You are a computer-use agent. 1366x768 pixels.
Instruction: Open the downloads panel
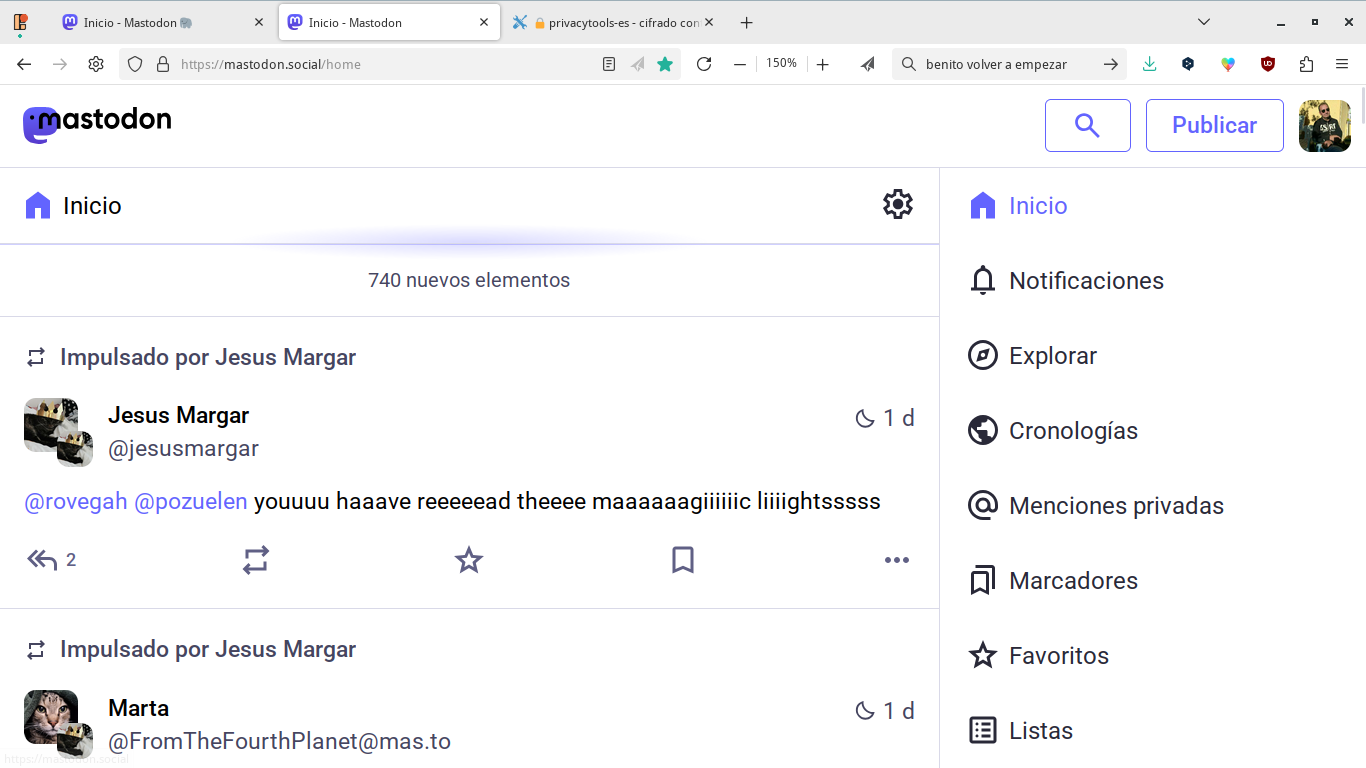[x=1149, y=64]
